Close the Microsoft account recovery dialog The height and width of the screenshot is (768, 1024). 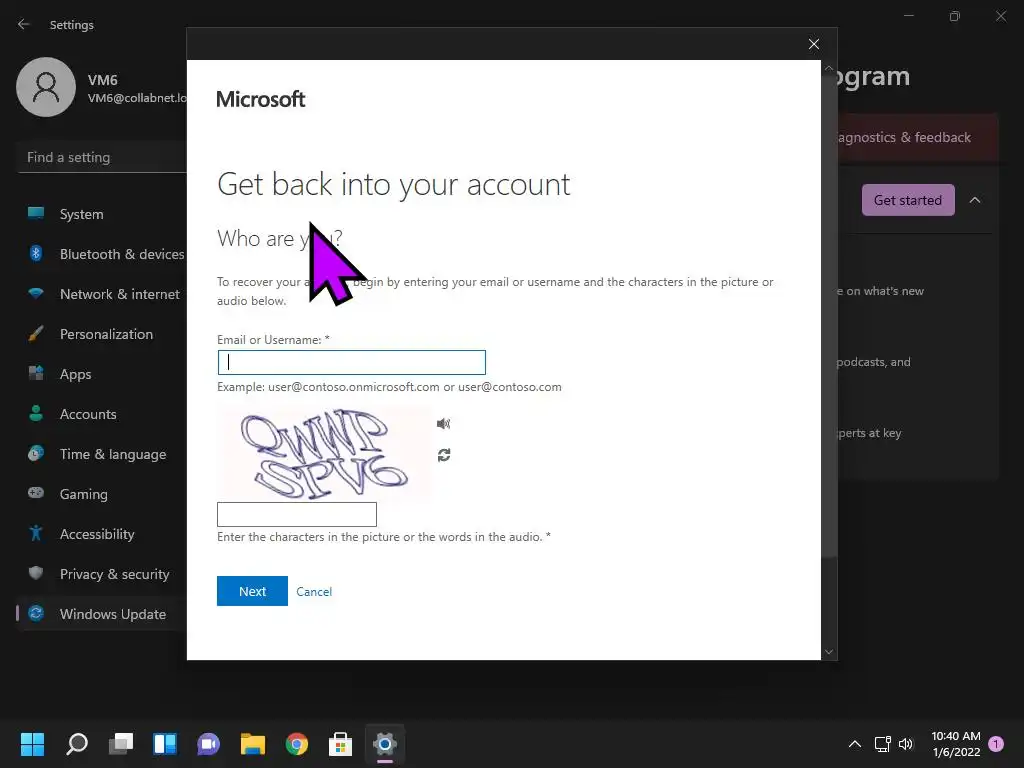click(814, 44)
